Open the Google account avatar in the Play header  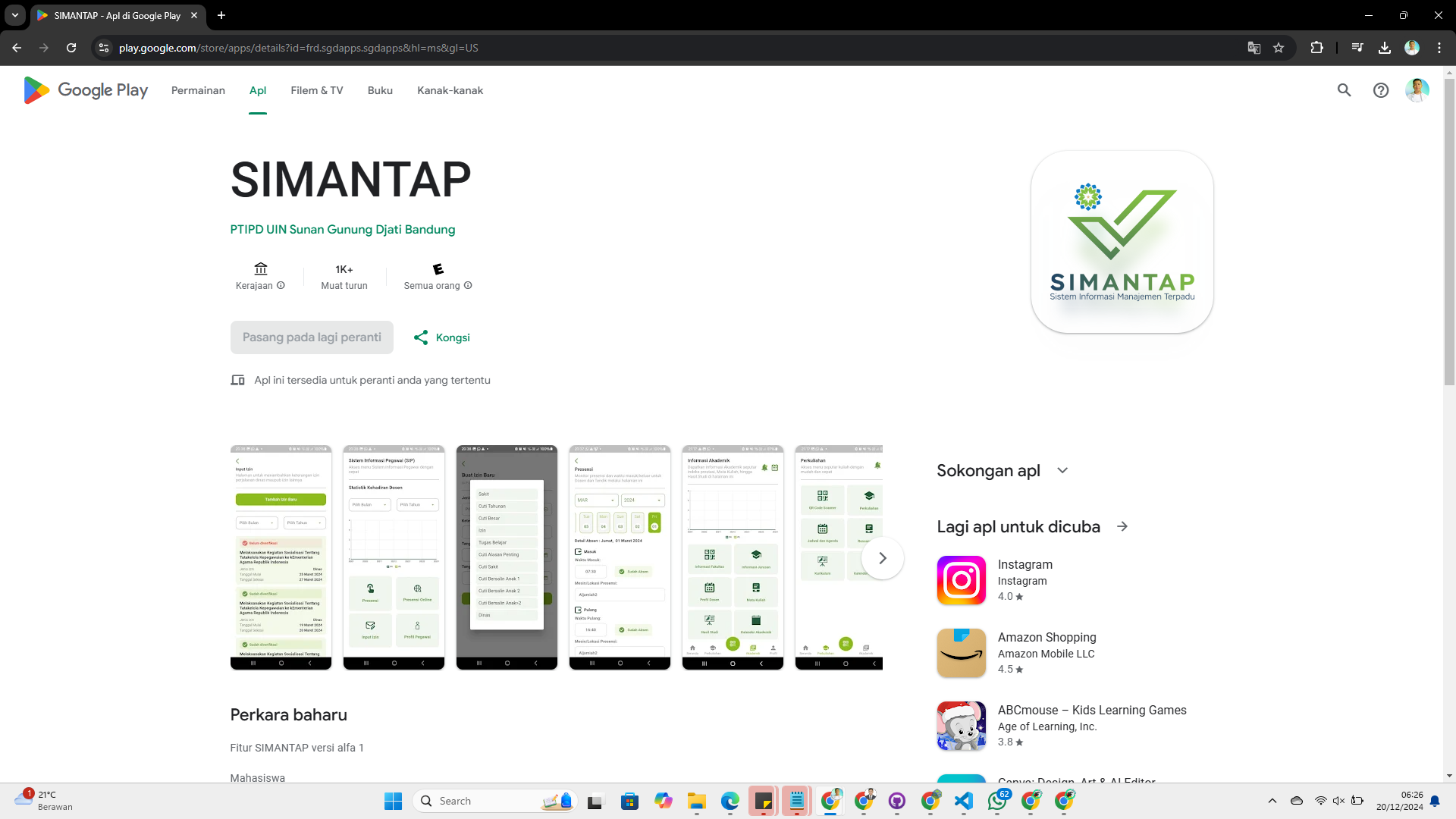(x=1417, y=90)
